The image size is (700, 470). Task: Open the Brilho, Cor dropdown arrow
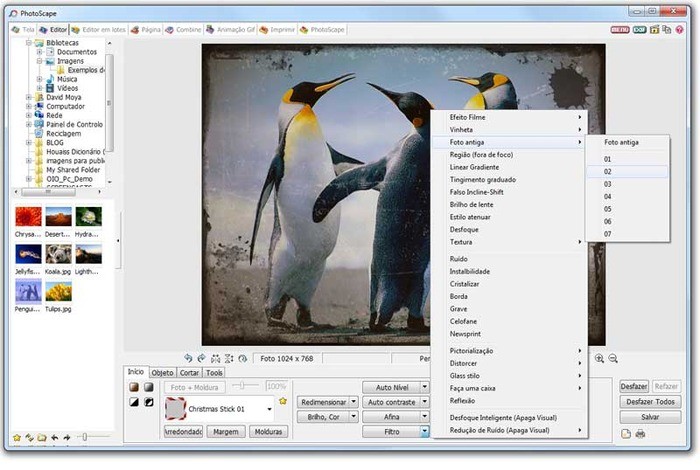(354, 416)
